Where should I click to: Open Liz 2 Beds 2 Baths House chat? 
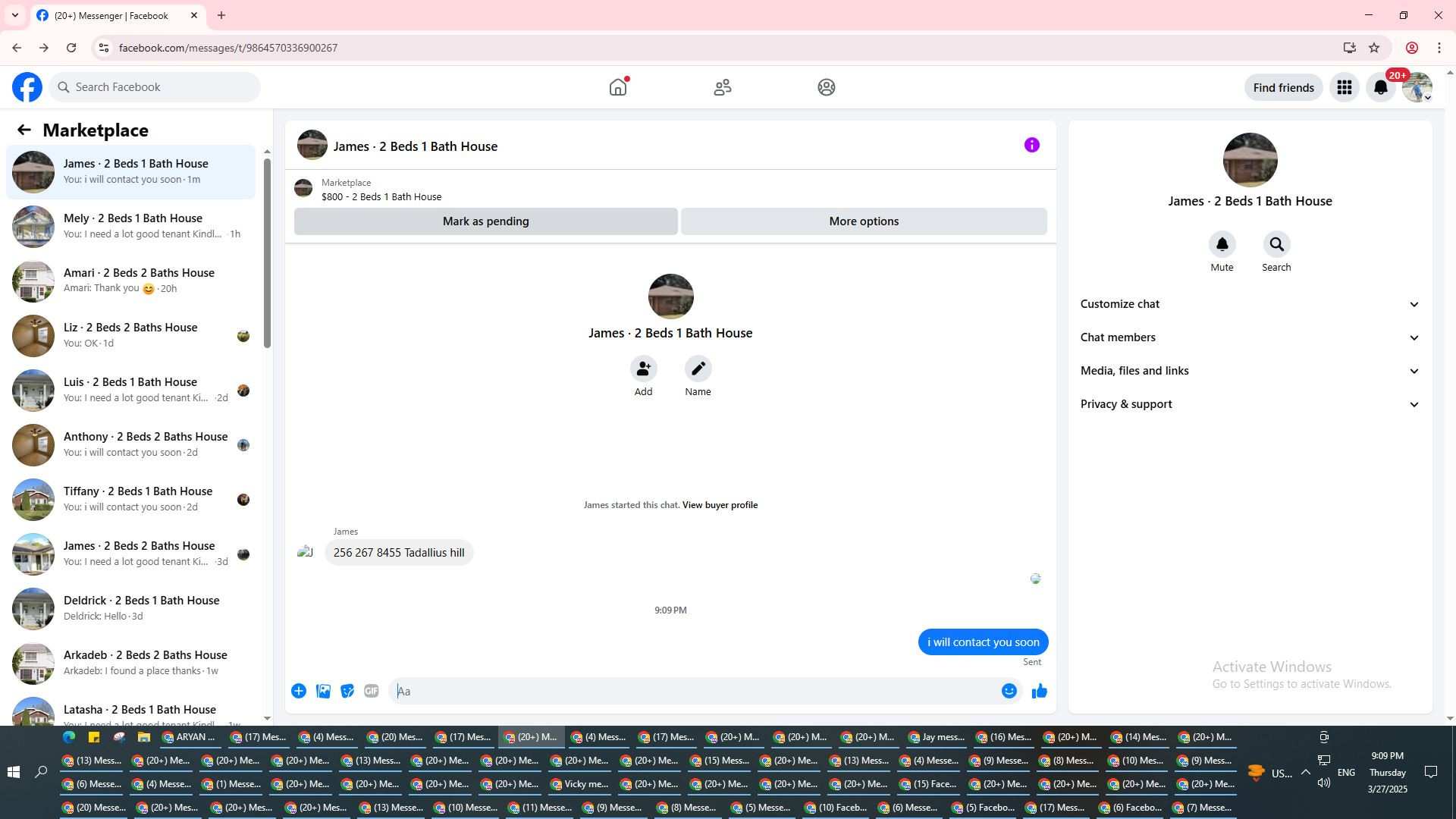pyautogui.click(x=130, y=335)
